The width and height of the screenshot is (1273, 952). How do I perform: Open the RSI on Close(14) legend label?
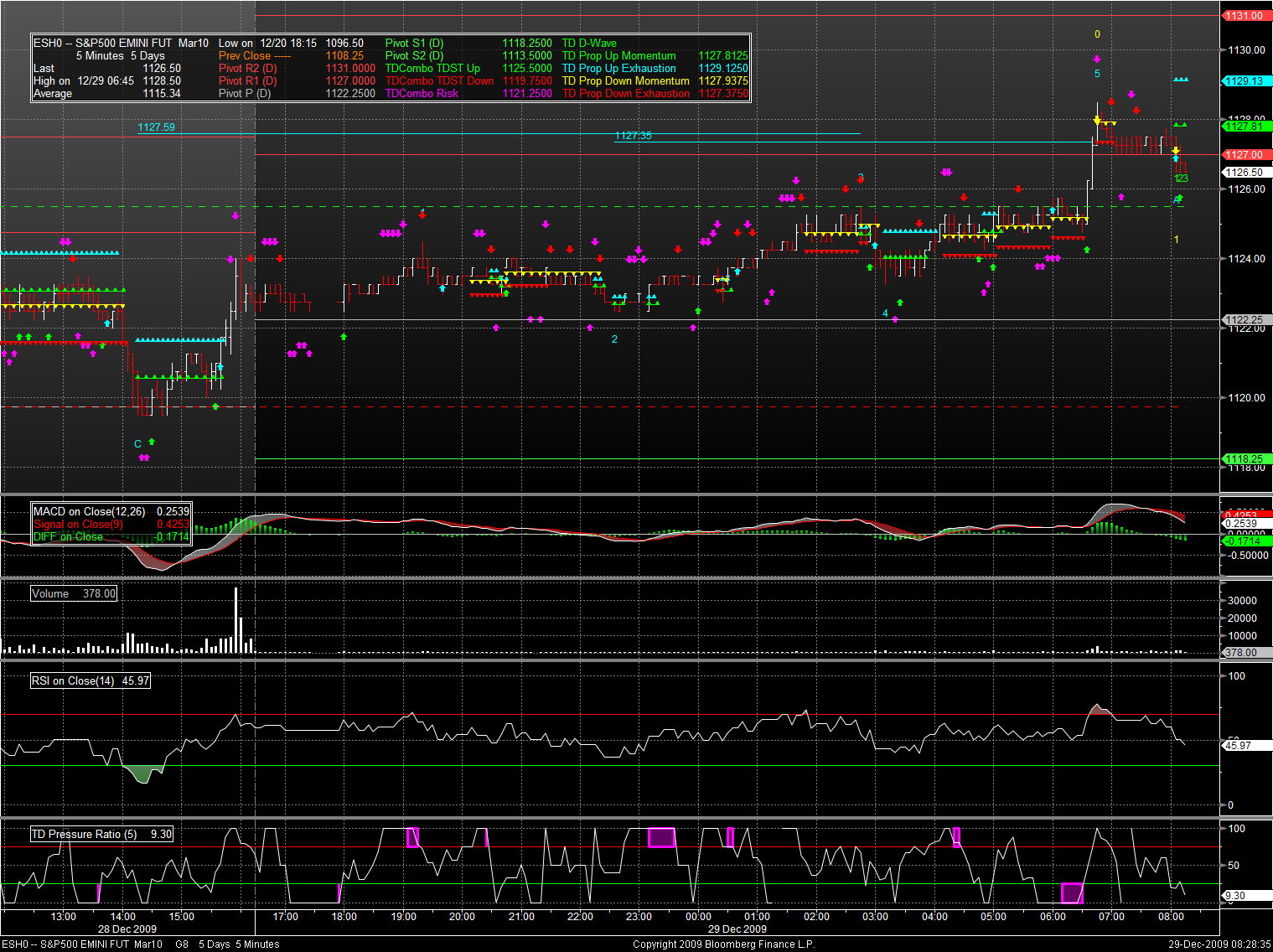pyautogui.click(x=73, y=680)
